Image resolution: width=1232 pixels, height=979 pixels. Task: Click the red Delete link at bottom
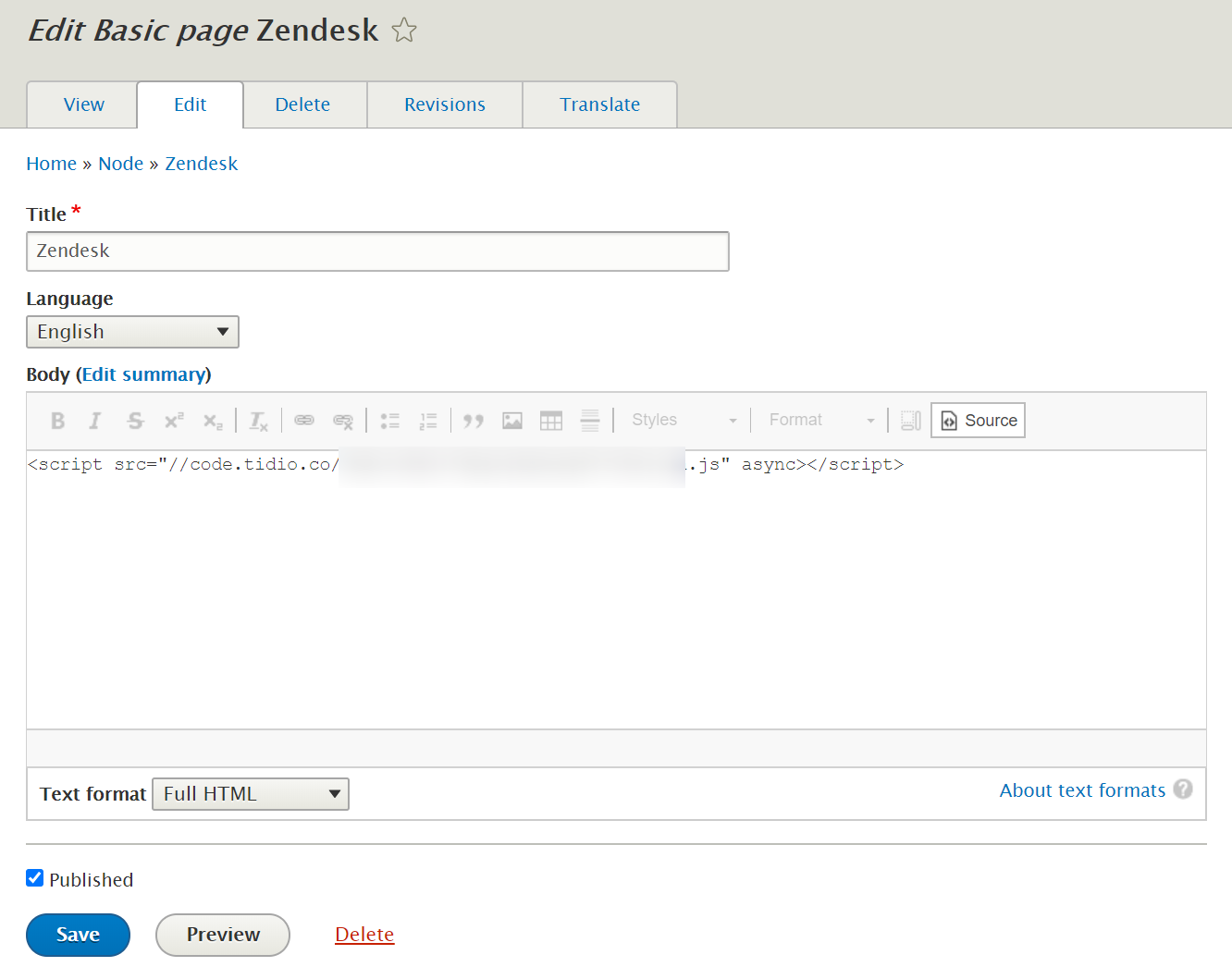[364, 935]
